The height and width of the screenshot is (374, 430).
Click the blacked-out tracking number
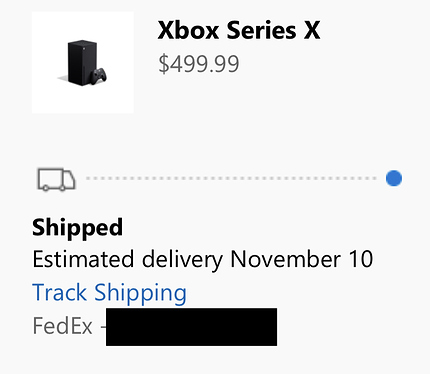(191, 327)
